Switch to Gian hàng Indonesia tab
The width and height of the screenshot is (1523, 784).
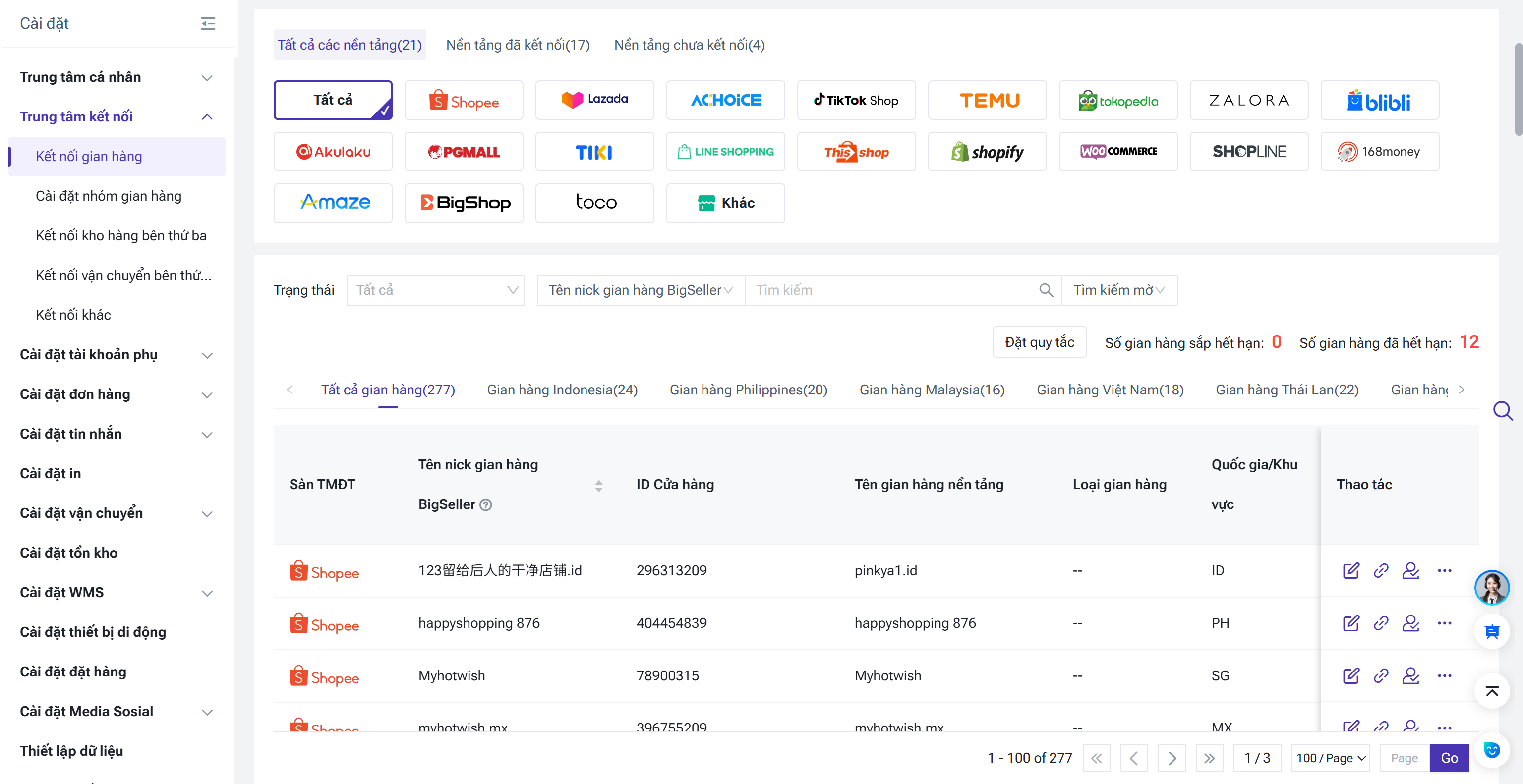[562, 390]
